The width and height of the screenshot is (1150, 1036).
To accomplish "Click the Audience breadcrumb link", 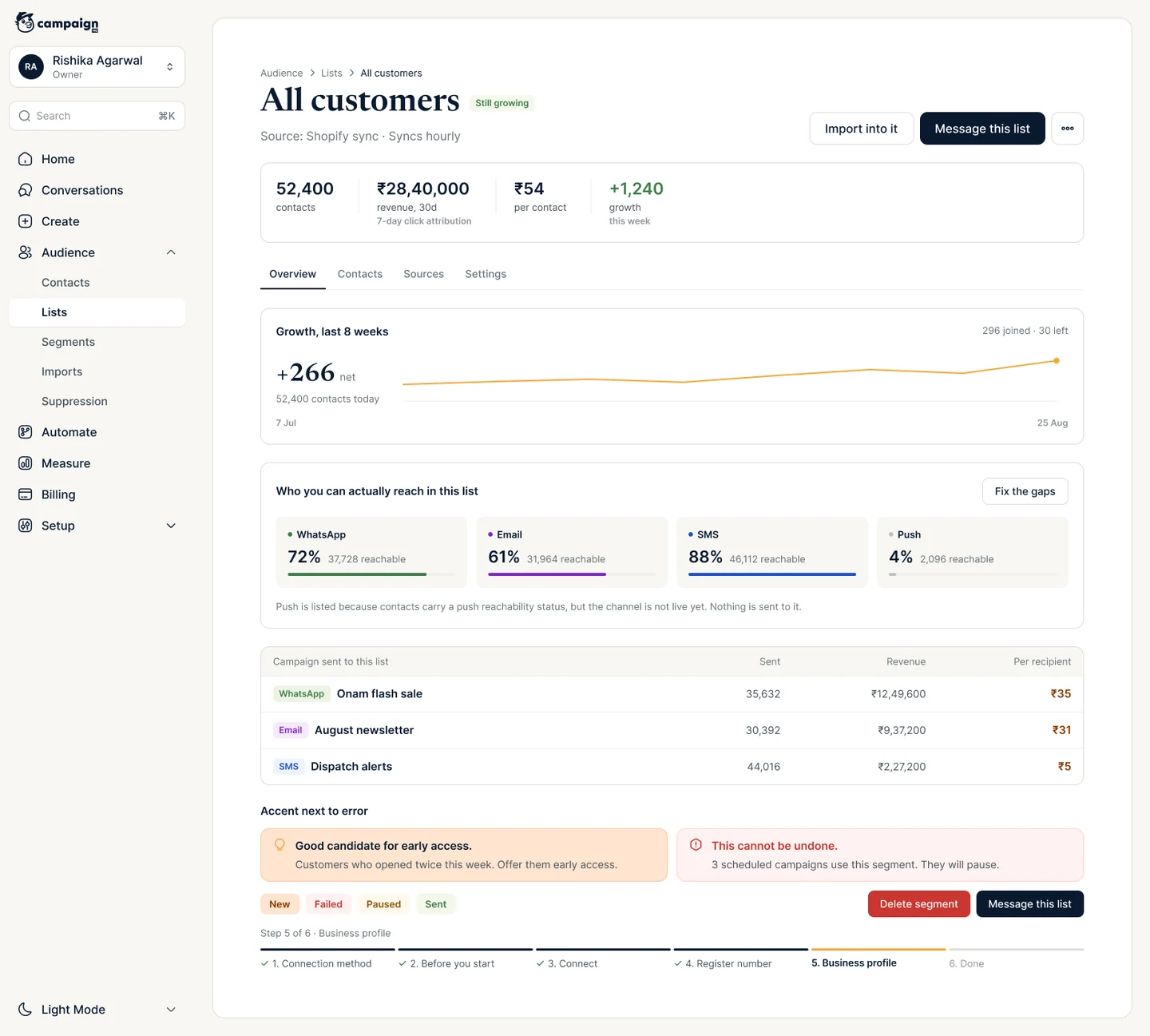I will click(282, 73).
